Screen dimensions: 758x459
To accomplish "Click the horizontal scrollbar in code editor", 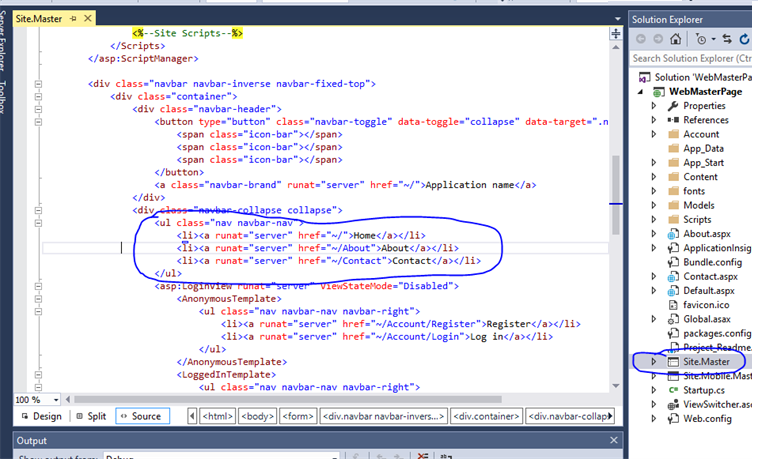I will (x=288, y=400).
